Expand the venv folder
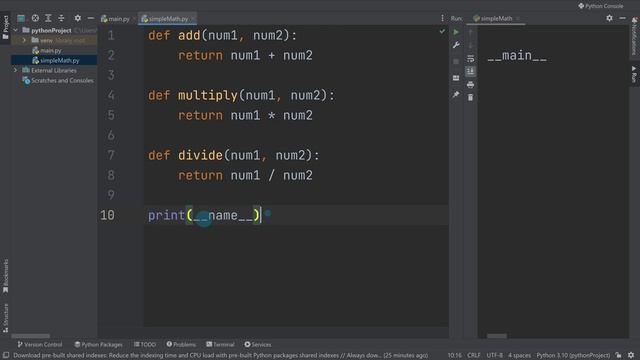 (x=24, y=40)
